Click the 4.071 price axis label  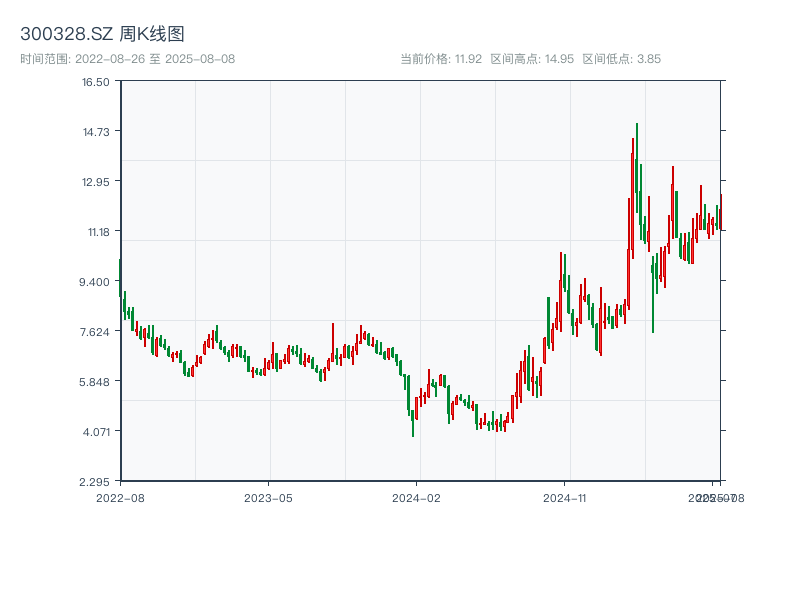pos(95,432)
